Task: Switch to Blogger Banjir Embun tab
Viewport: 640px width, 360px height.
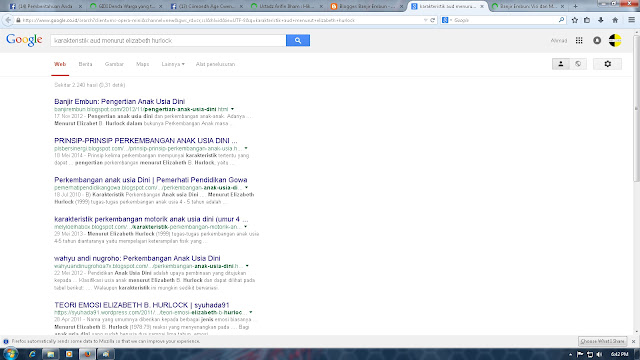Action: (x=367, y=6)
